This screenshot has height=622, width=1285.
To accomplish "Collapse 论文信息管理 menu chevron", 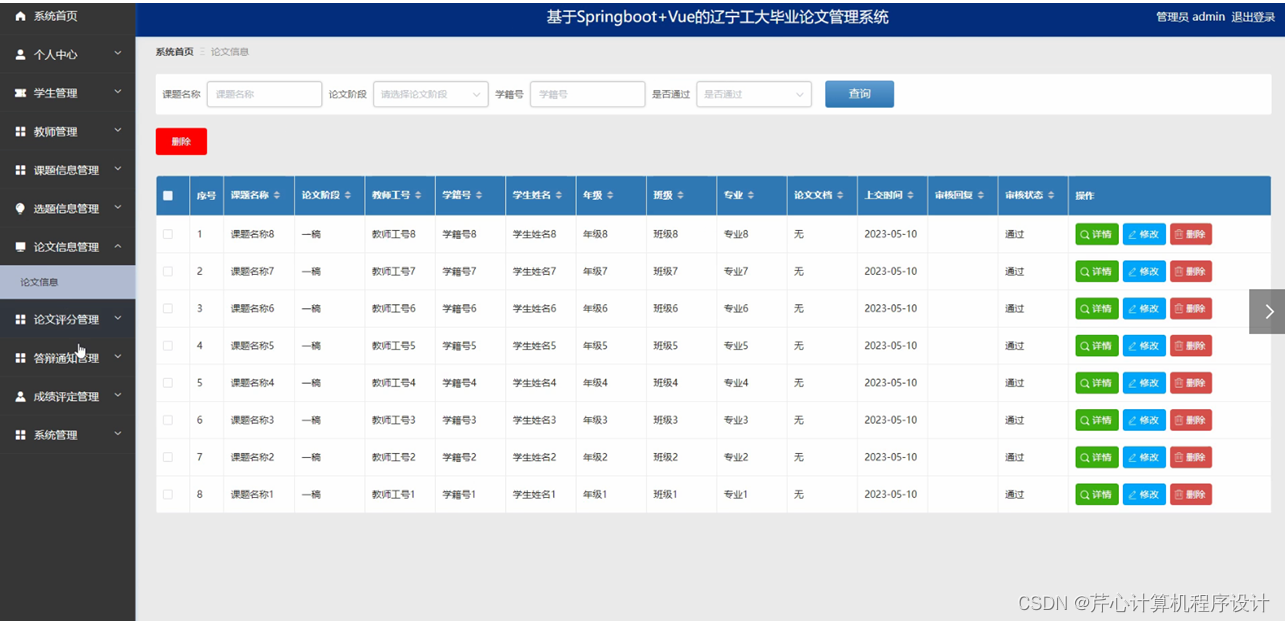I will [x=118, y=245].
